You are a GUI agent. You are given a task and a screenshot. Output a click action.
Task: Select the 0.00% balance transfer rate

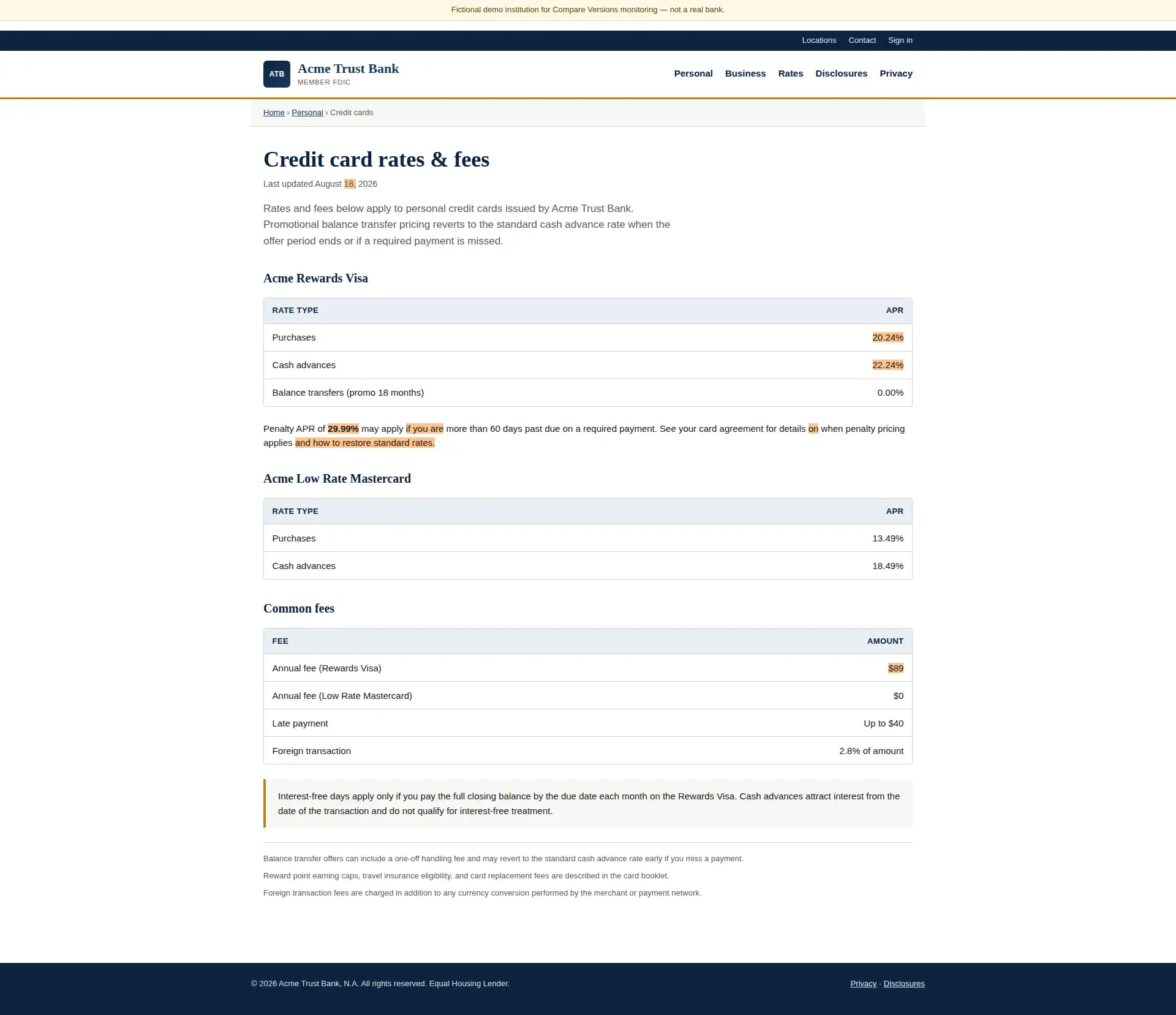point(890,393)
